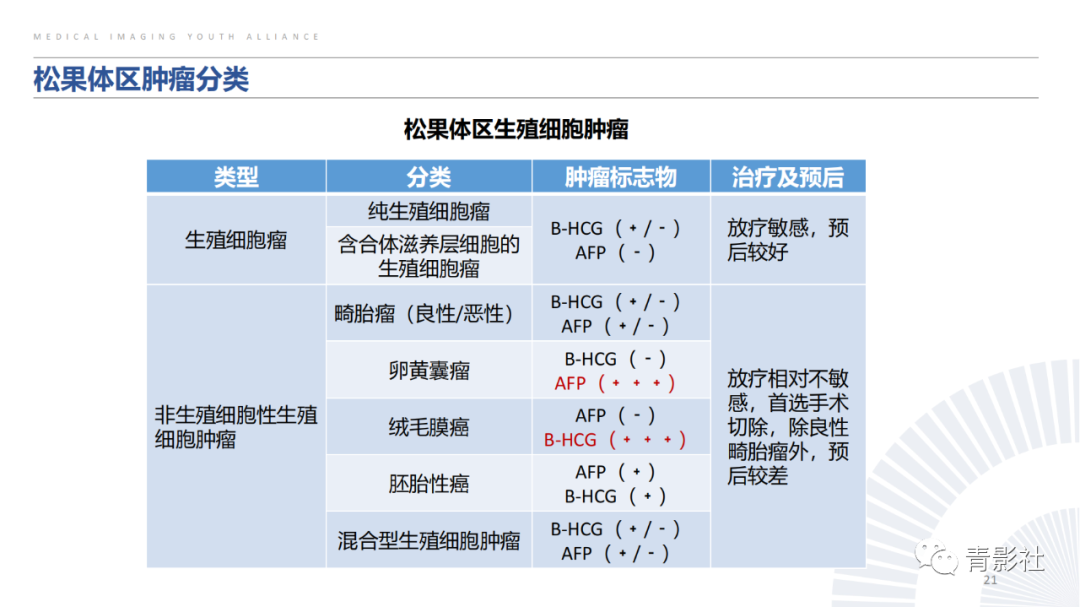Click the 治疗及预后 column header
1080x607 pixels.
coord(788,177)
